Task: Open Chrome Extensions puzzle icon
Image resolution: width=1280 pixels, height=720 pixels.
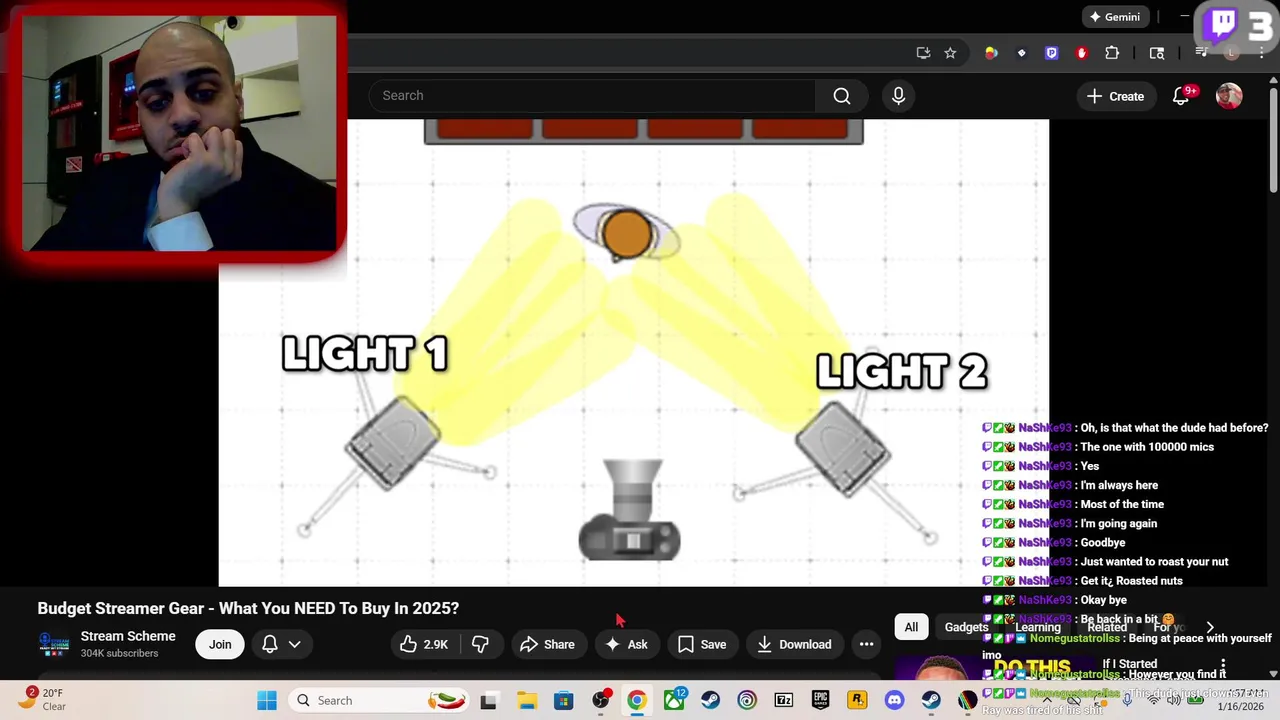Action: coord(1112,53)
